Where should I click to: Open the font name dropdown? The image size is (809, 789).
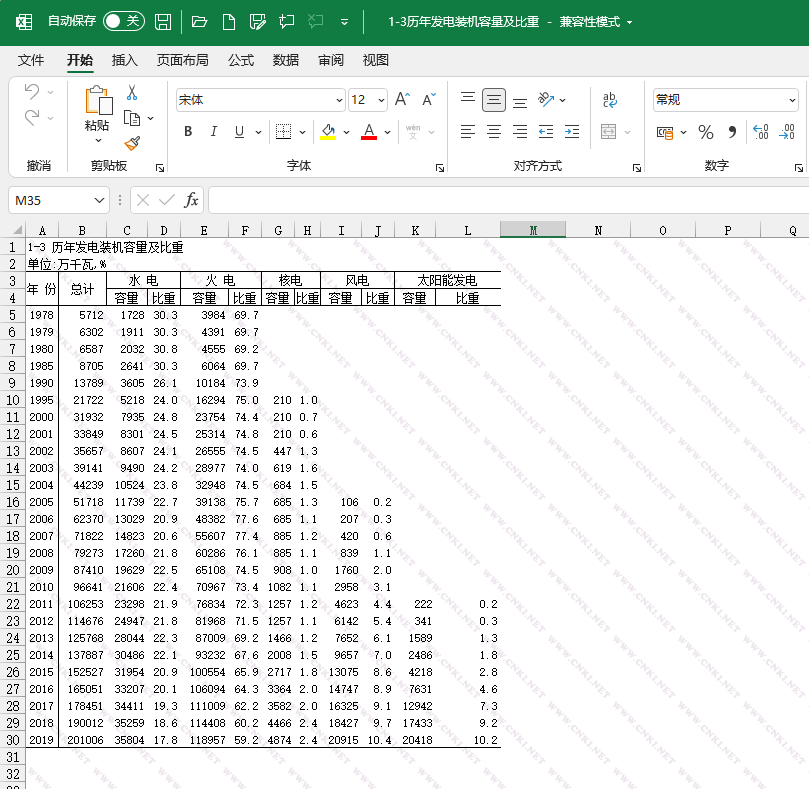click(339, 100)
